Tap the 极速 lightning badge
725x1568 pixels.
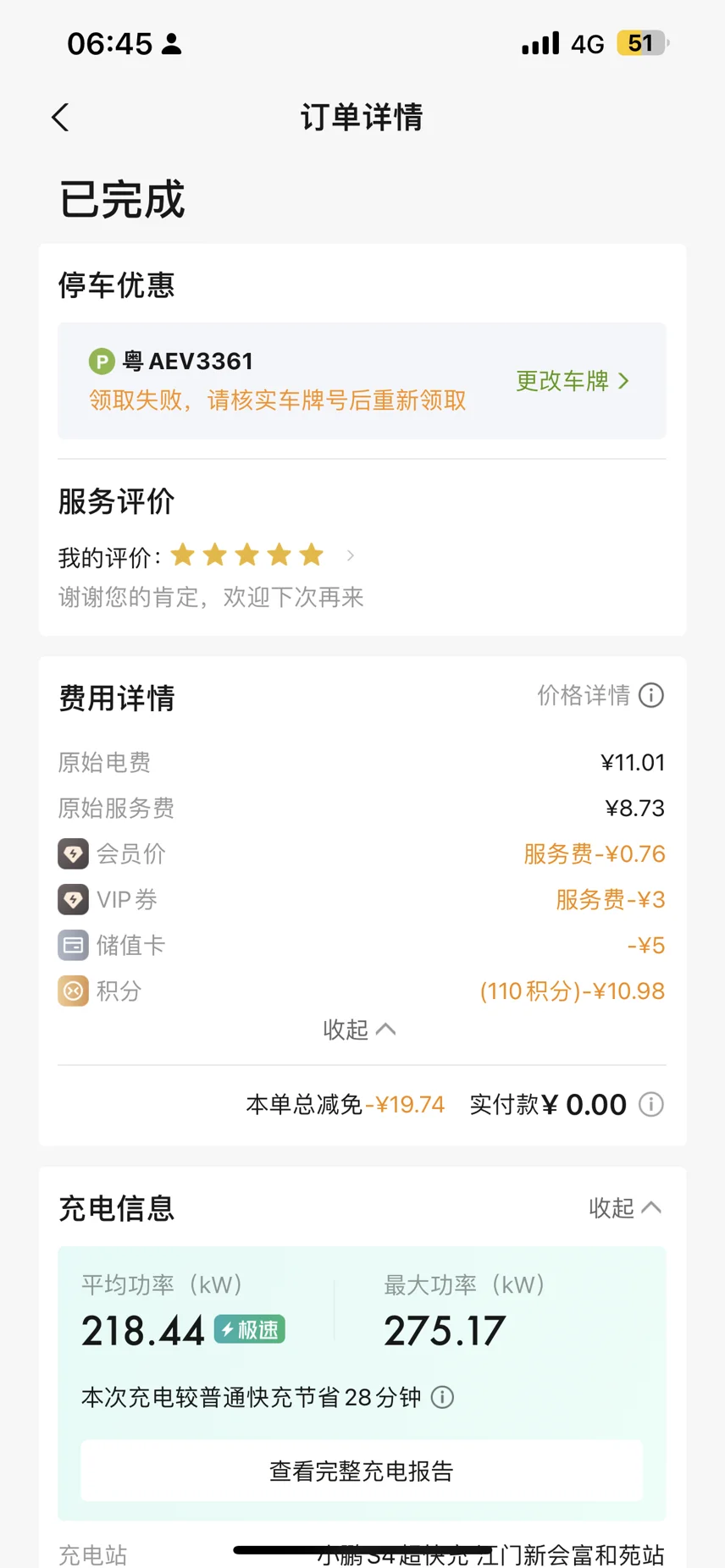click(250, 1330)
